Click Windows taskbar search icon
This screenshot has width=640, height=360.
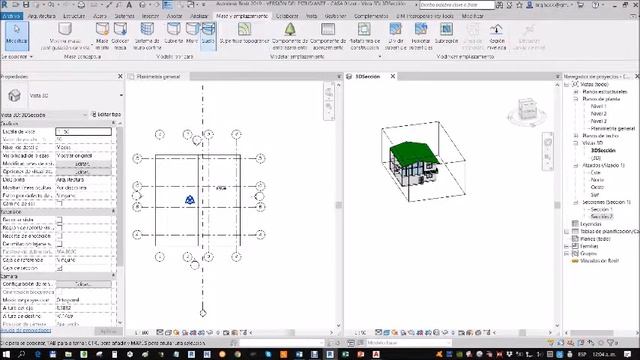tap(21, 354)
